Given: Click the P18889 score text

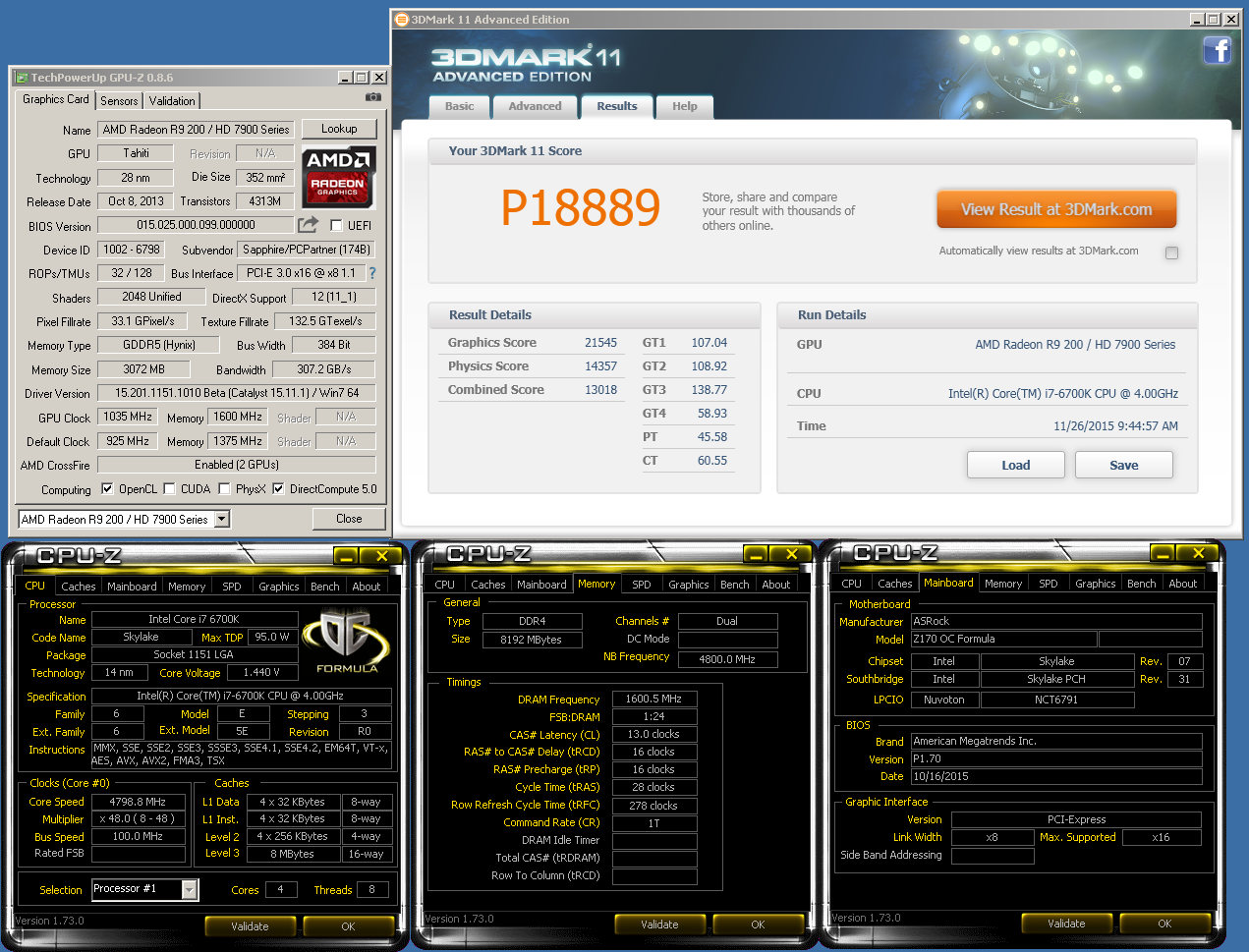Looking at the screenshot, I should (581, 207).
